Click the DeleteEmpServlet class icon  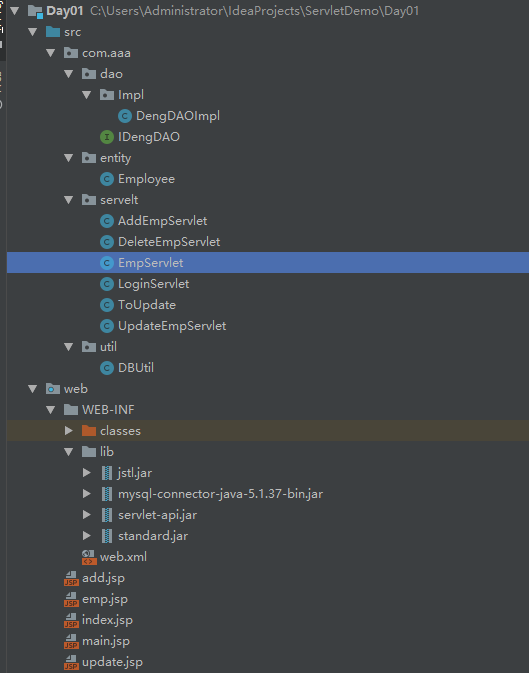107,242
